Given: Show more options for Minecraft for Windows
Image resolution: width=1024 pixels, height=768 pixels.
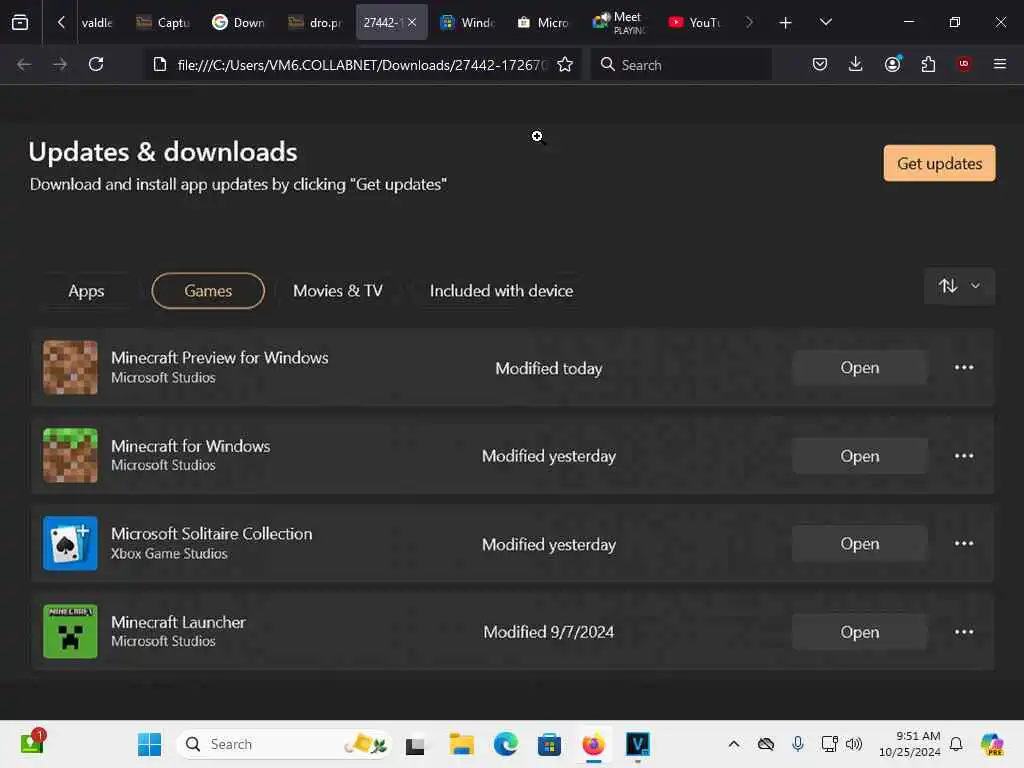Looking at the screenshot, I should (964, 456).
